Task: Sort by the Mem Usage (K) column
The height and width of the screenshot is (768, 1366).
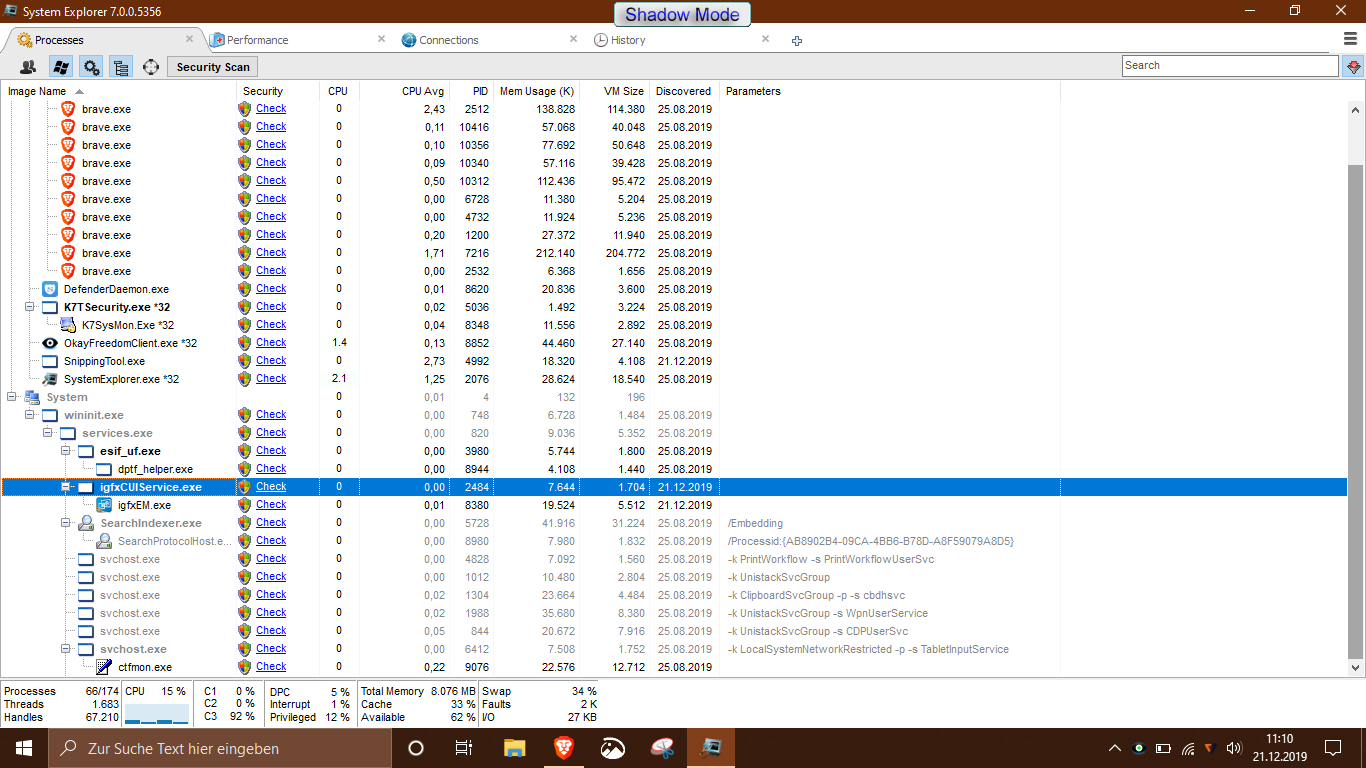Action: click(x=537, y=91)
